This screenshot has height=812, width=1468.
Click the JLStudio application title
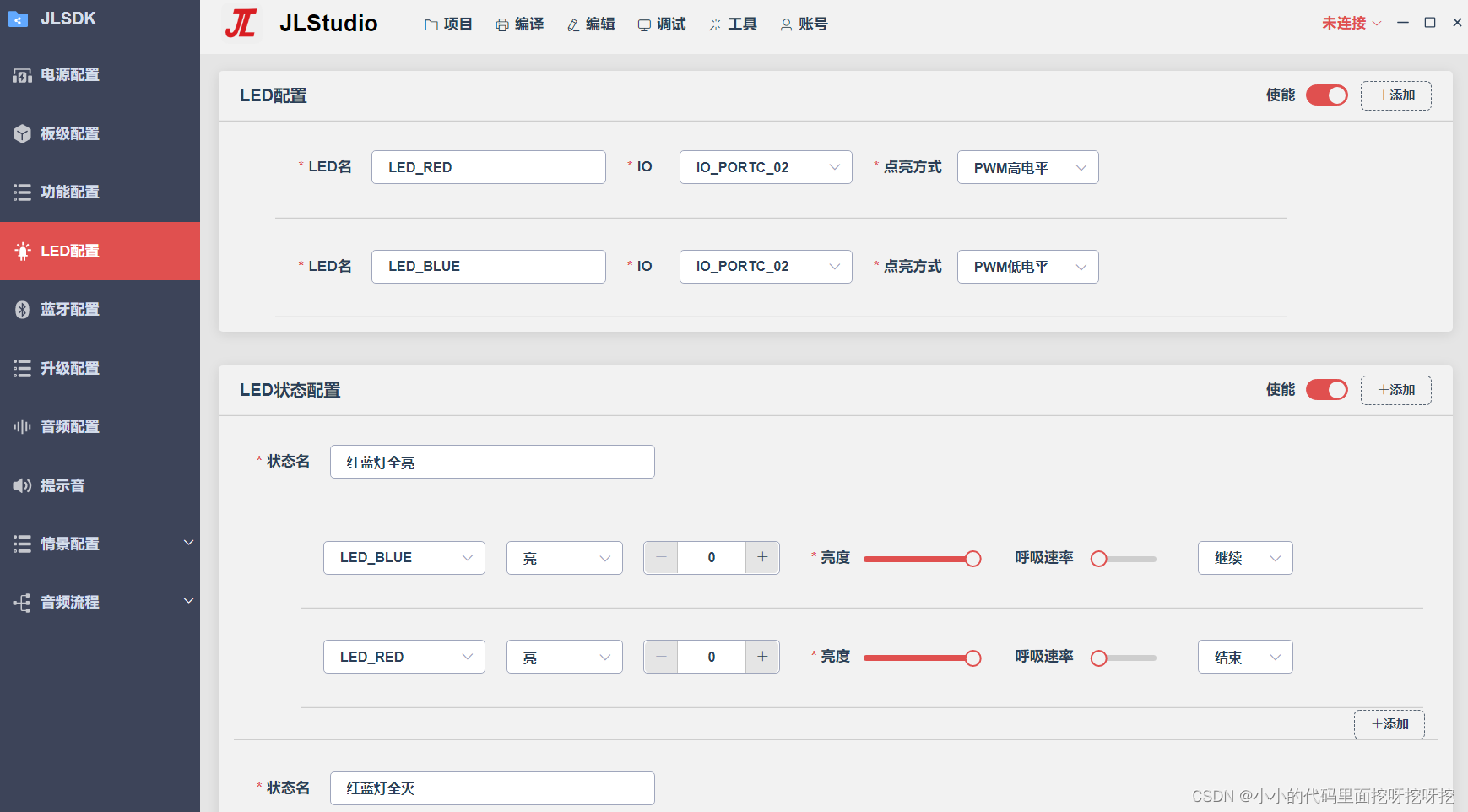(x=328, y=24)
